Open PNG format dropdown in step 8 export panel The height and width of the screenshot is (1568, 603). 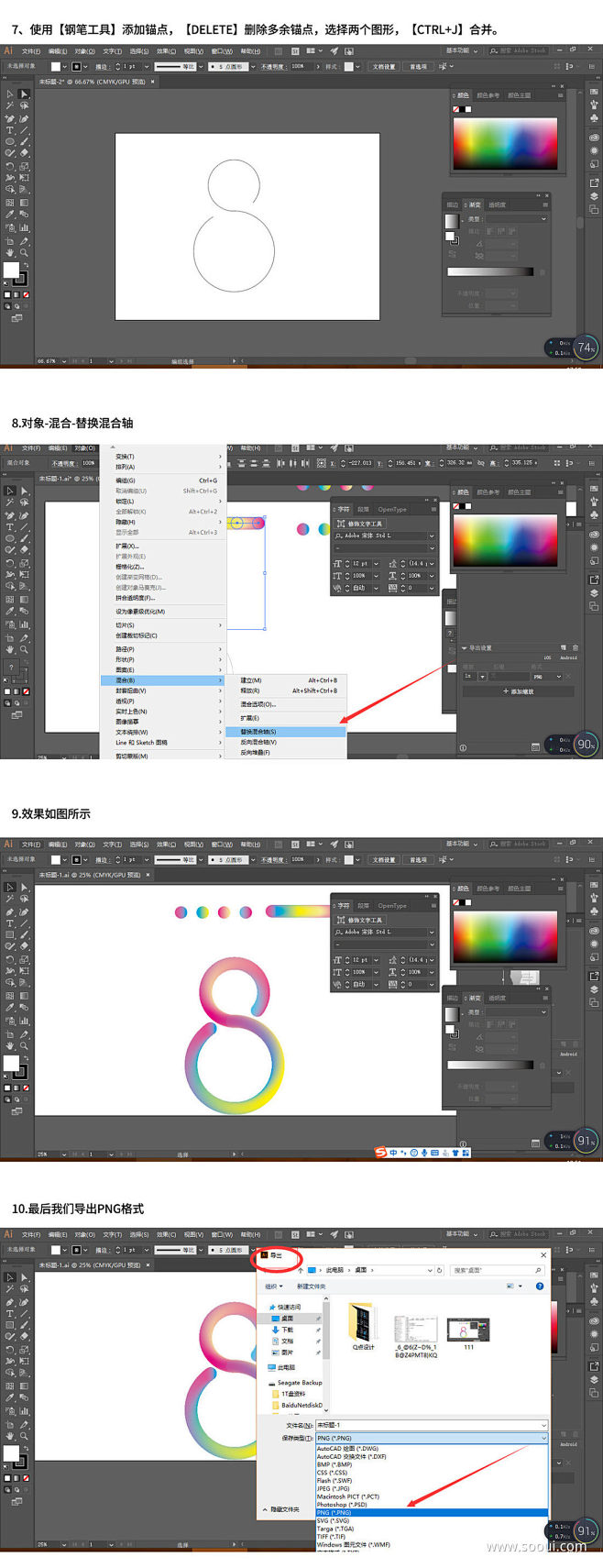547,677
